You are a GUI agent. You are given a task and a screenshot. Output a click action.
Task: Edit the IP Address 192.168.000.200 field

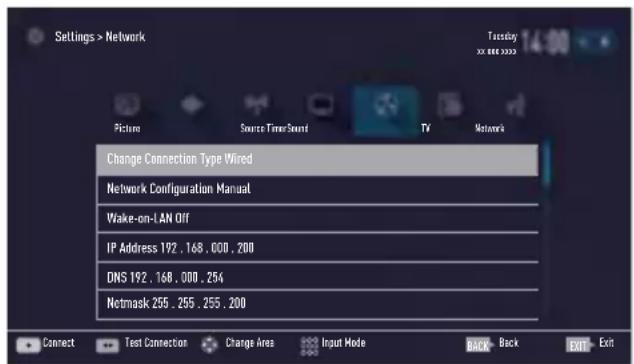coord(317,248)
